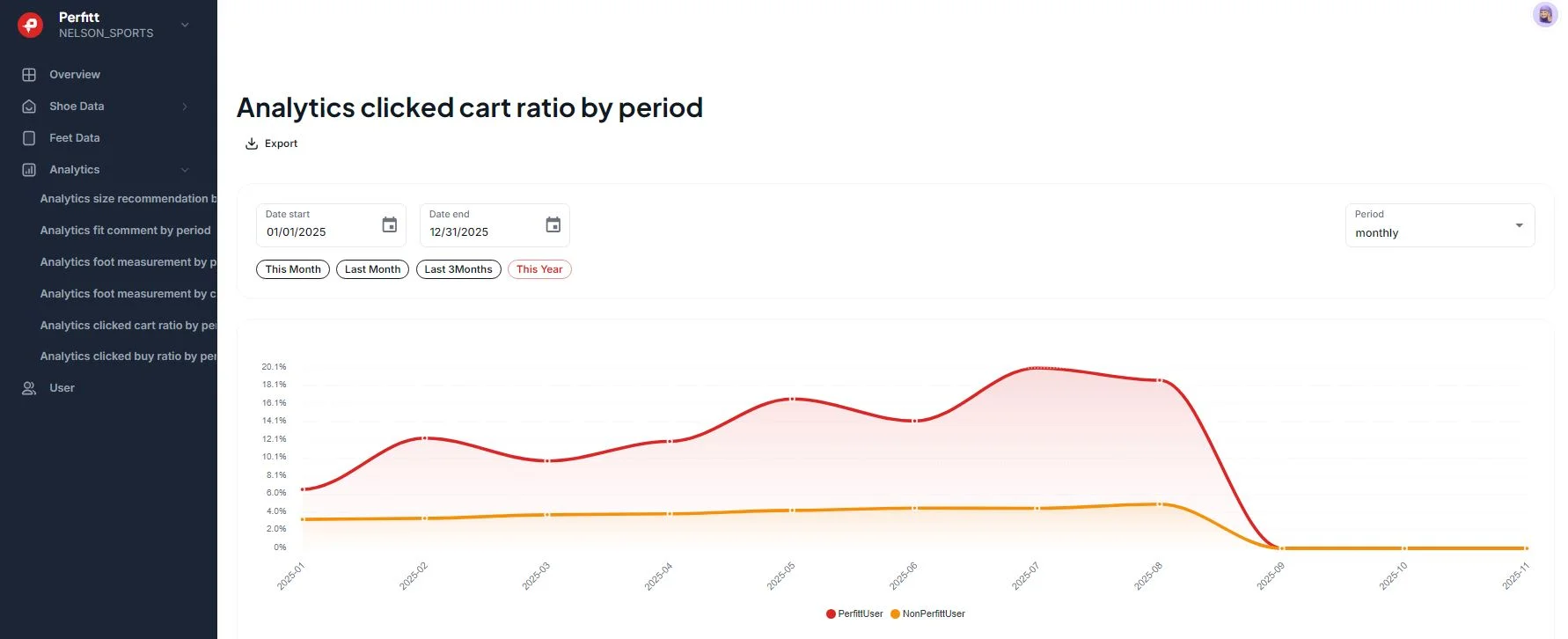
Task: Click the Shoe Data icon
Action: (29, 106)
